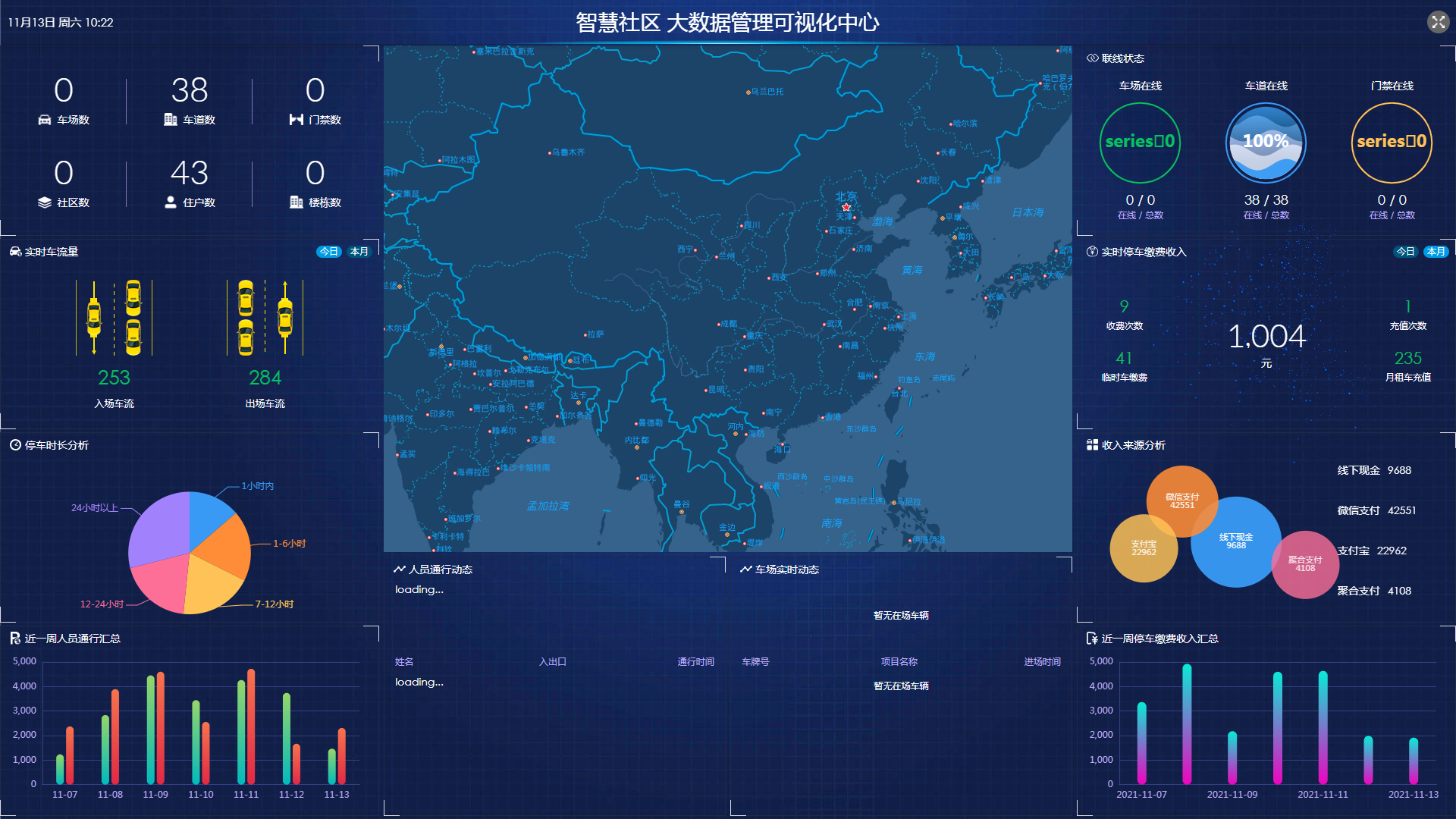Screen dimensions: 1456x819
Task: Click the 车场实时动态 chart icon
Action: (747, 569)
